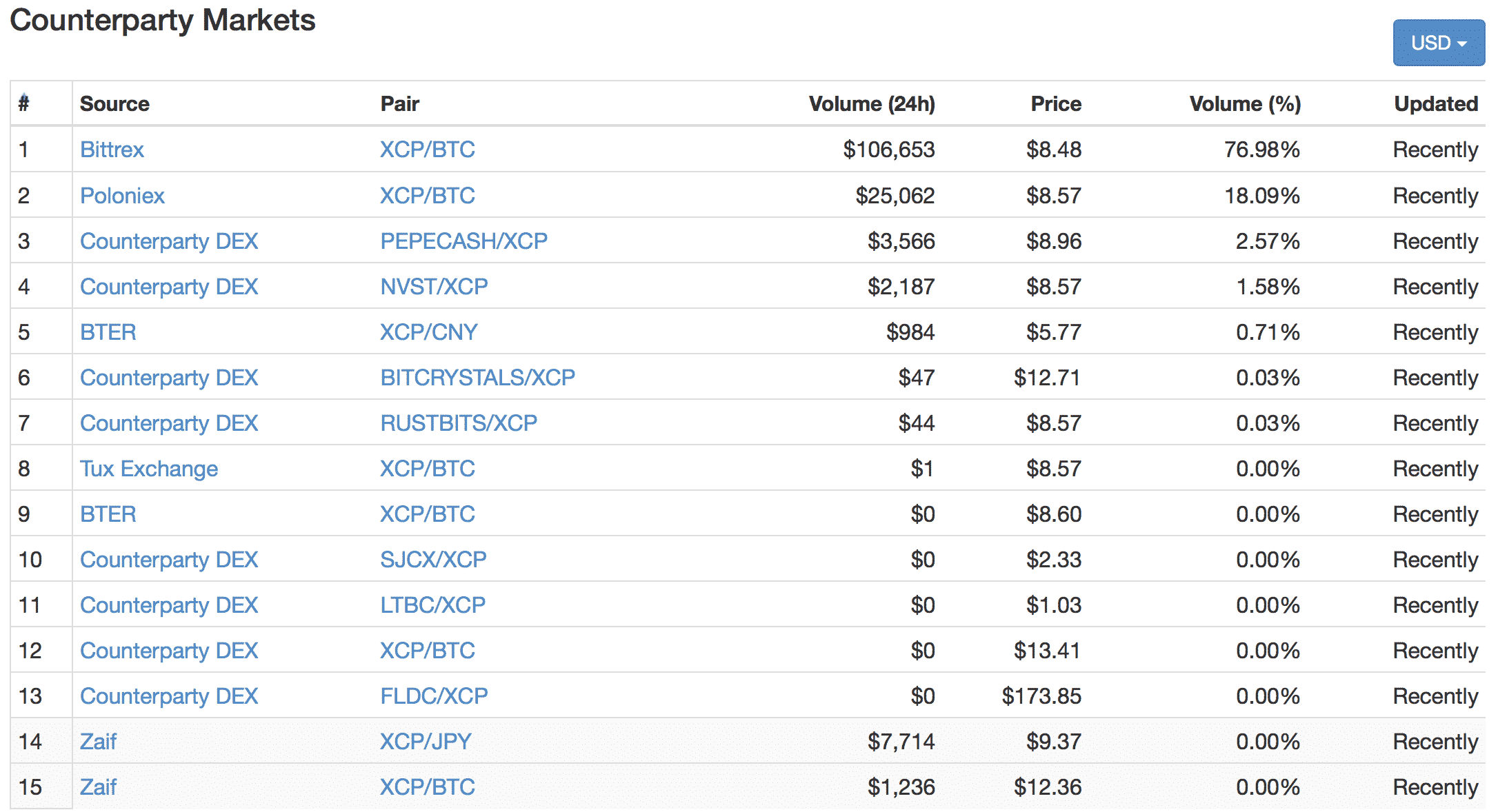1498x812 pixels.
Task: Select the 0.71% volume share cell
Action: (x=1268, y=332)
